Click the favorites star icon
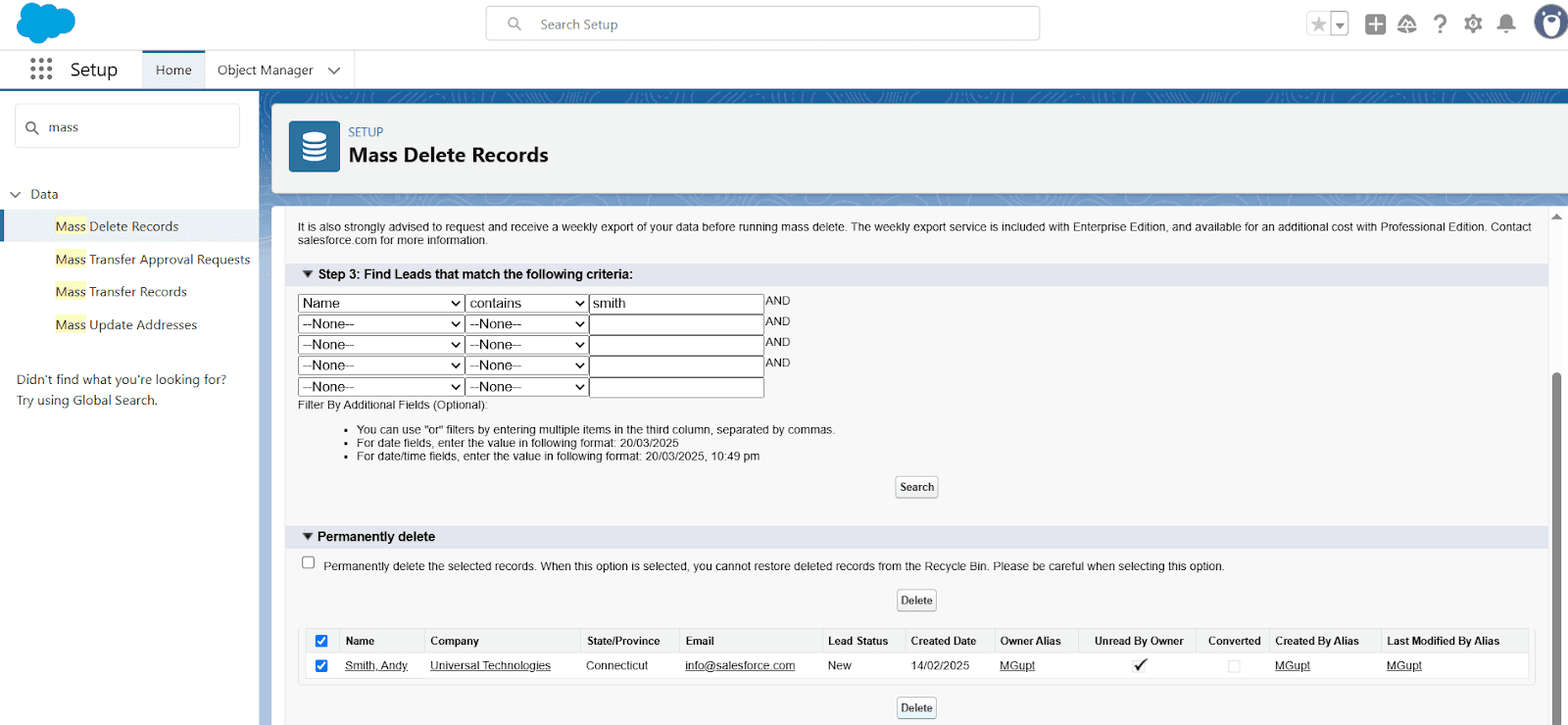Image resolution: width=1568 pixels, height=725 pixels. click(x=1319, y=24)
